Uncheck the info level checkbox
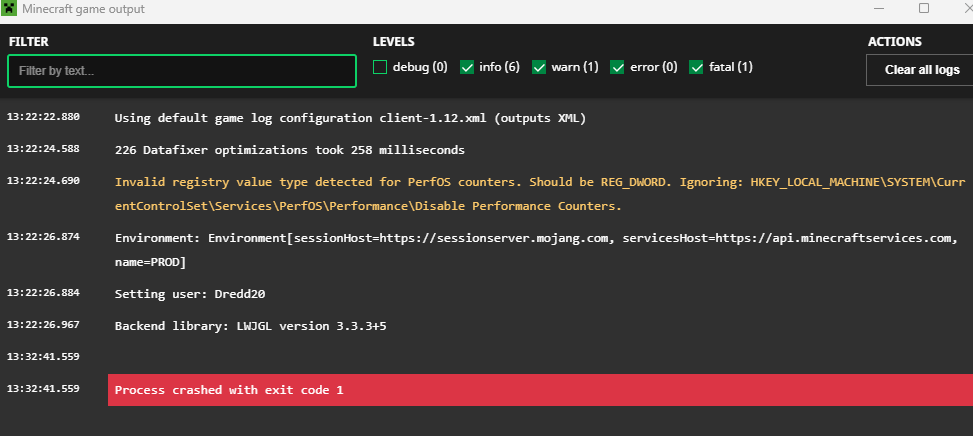Viewport: 973px width, 436px height. pyautogui.click(x=467, y=67)
